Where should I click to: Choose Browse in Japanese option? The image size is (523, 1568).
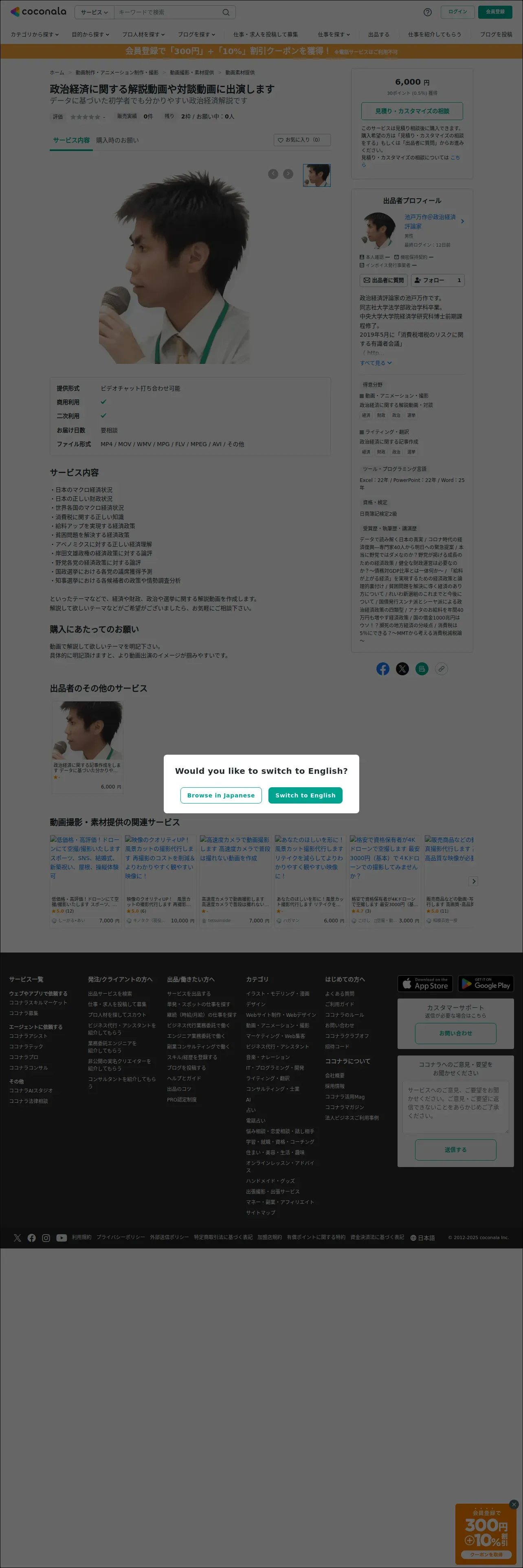coord(221,795)
